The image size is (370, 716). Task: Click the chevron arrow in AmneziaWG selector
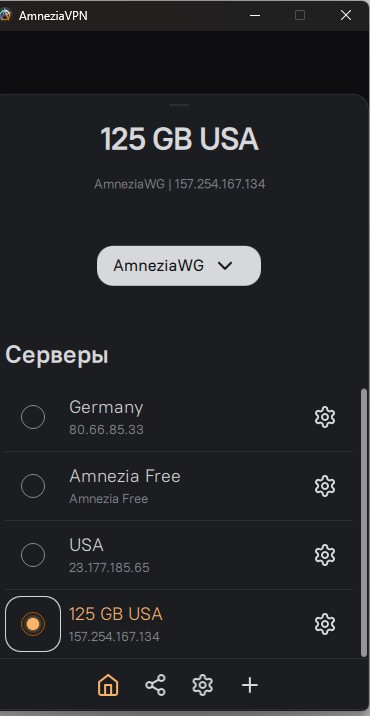225,266
